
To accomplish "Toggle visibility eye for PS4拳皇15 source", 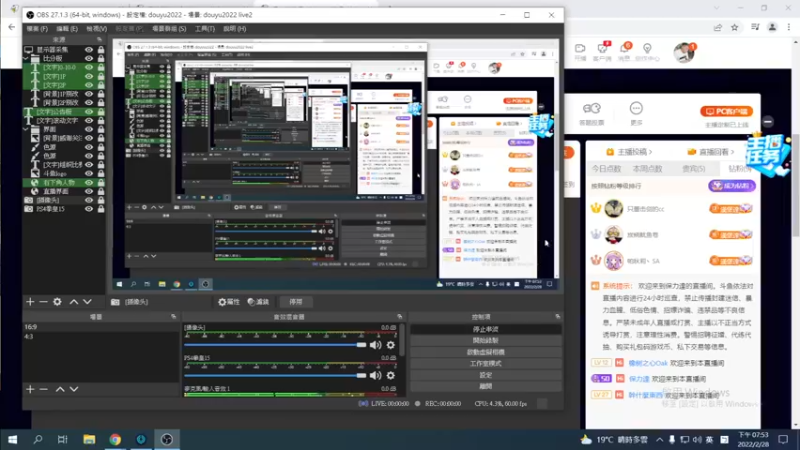I will (x=89, y=209).
